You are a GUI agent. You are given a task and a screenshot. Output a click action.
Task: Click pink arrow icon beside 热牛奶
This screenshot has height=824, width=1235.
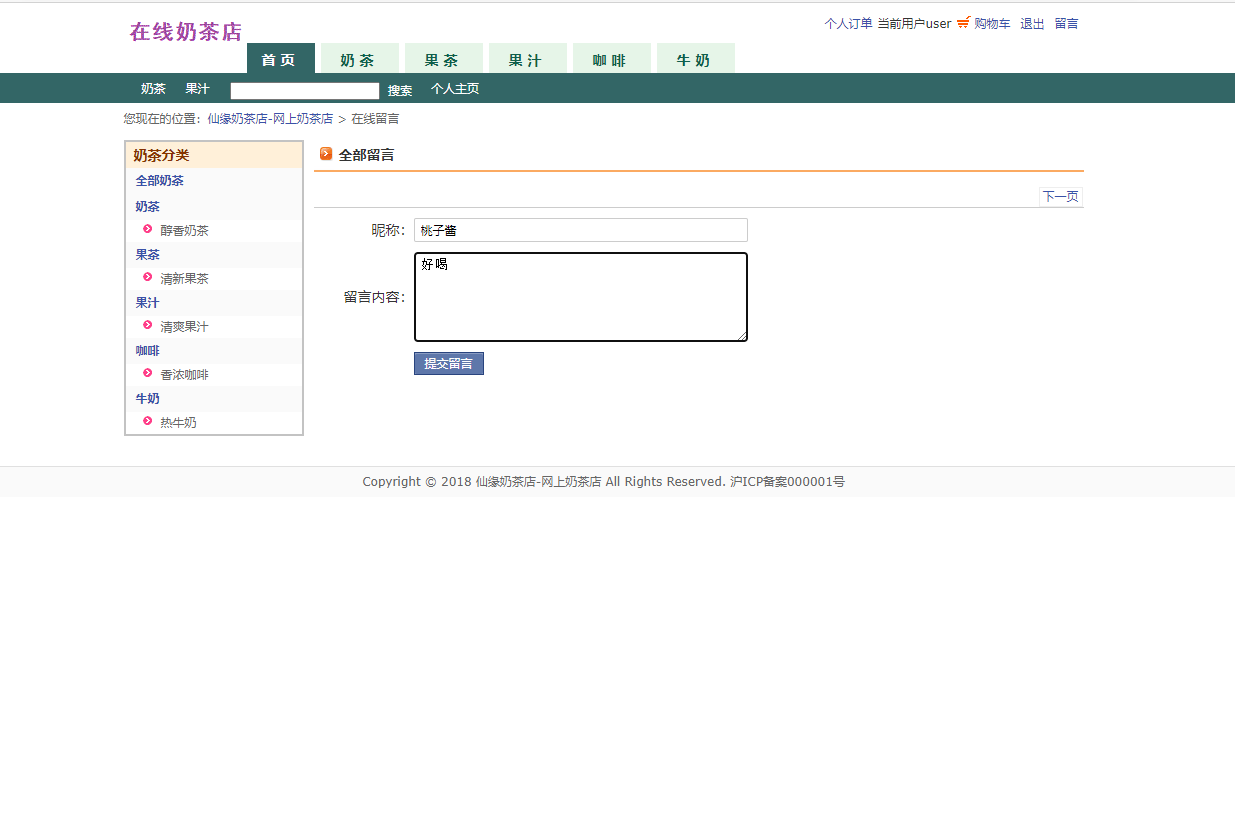[x=146, y=422]
